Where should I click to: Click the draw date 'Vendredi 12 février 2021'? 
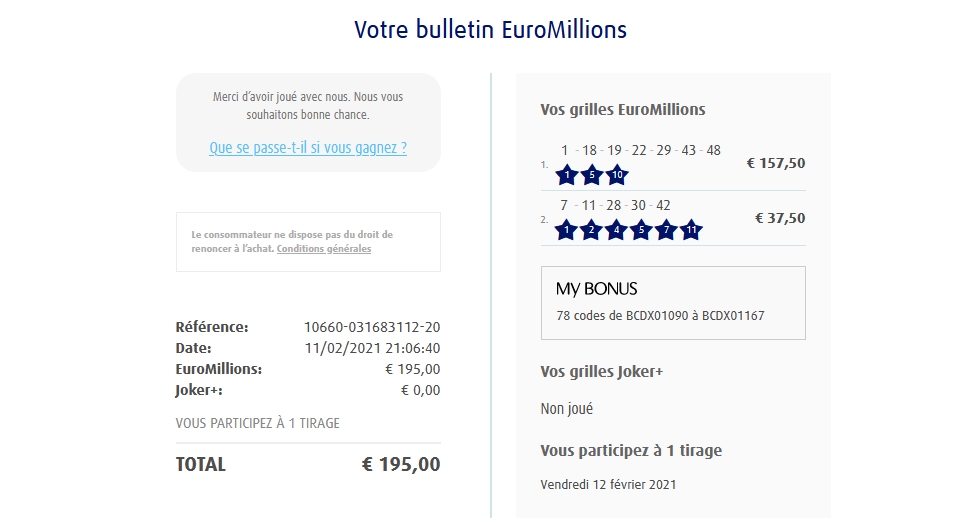(x=608, y=484)
